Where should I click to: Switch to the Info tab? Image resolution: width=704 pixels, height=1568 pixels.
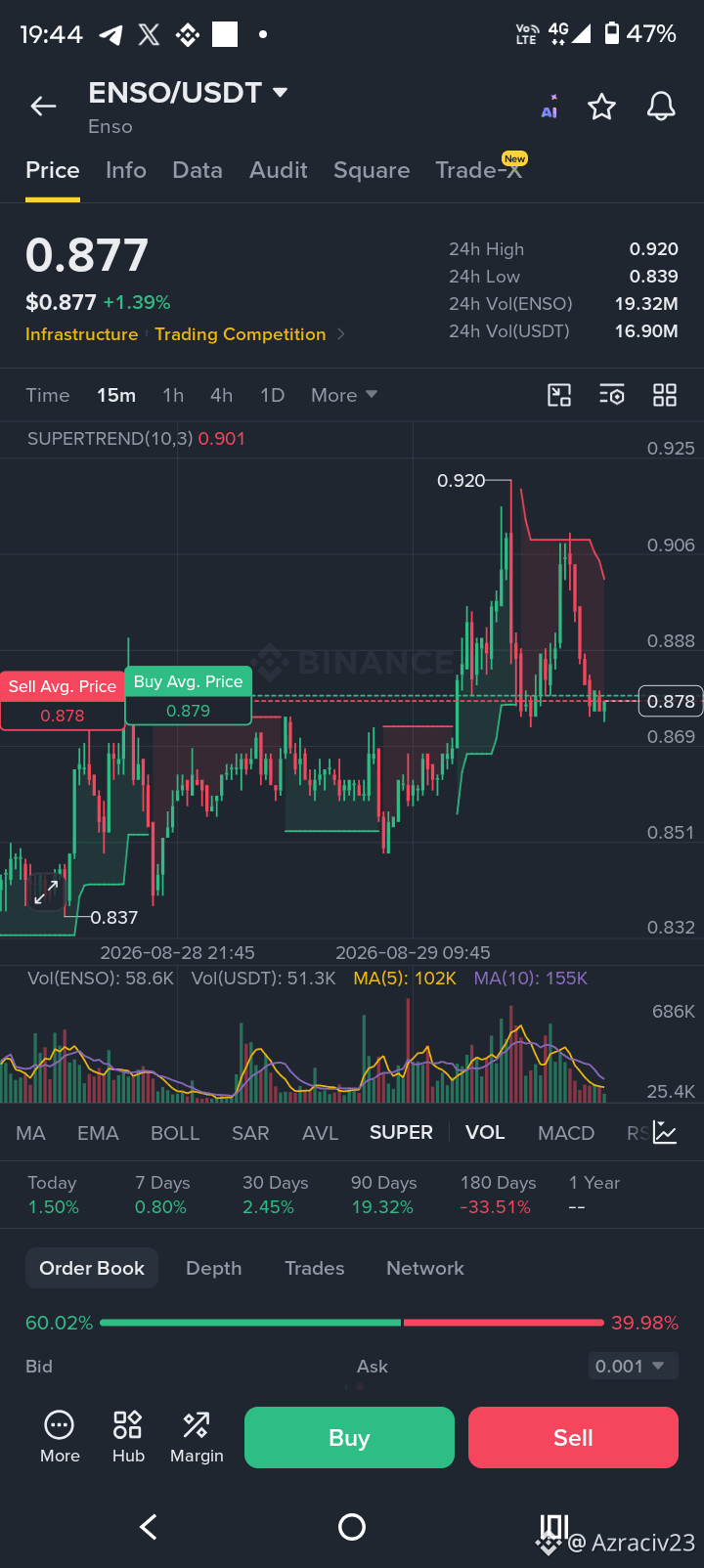click(126, 170)
